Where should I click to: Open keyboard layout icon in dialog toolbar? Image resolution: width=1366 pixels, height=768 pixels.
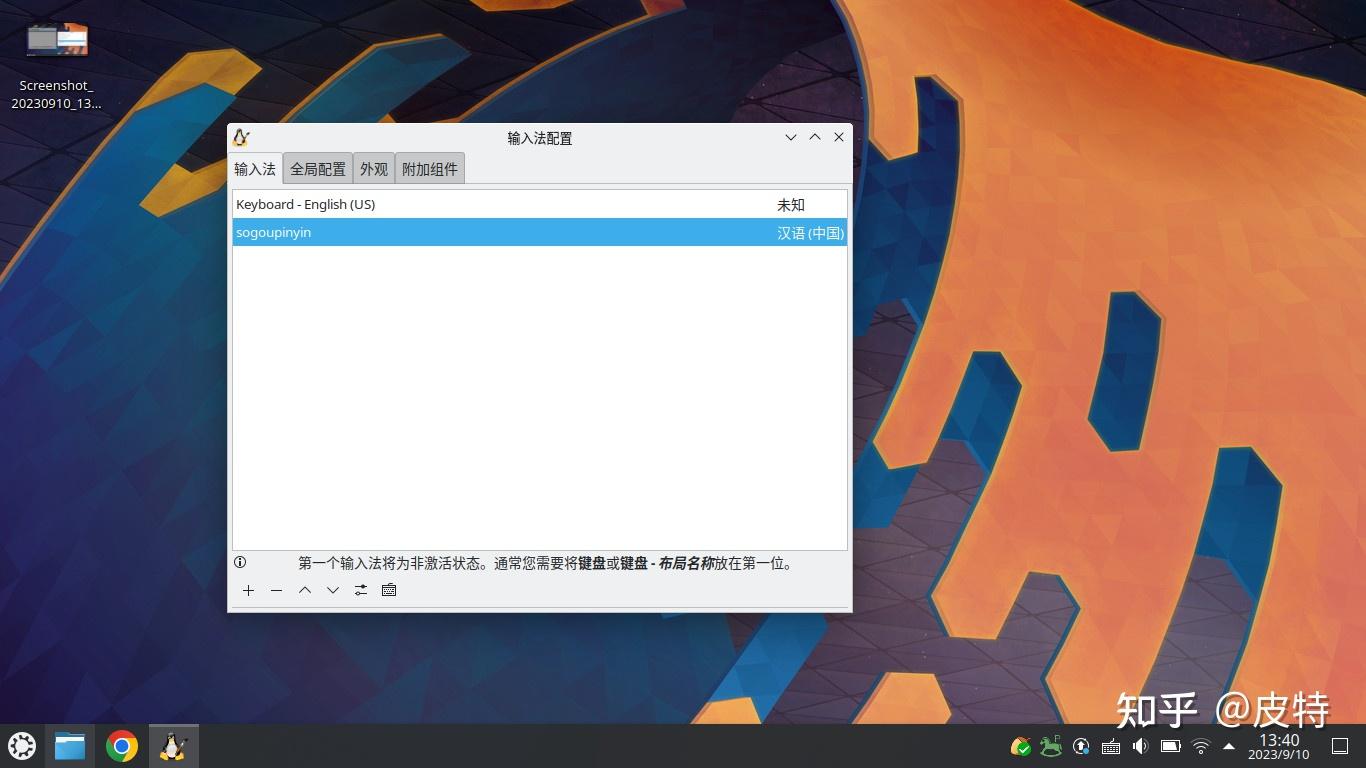389,590
